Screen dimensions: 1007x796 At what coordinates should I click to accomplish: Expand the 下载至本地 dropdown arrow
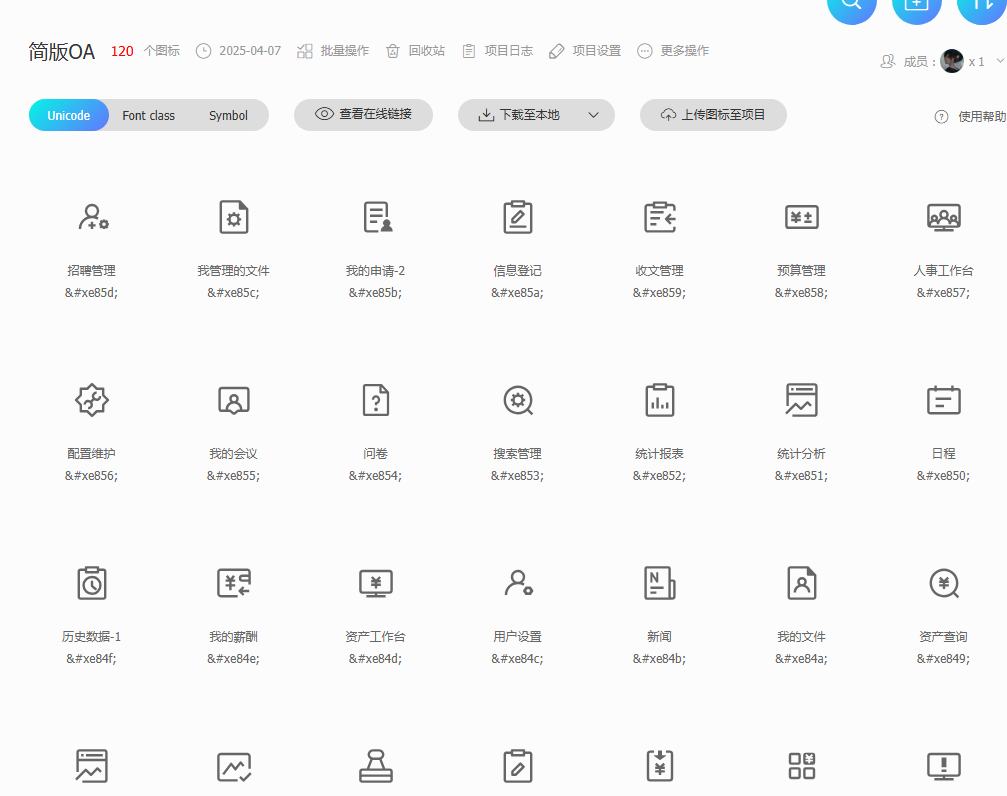(593, 115)
